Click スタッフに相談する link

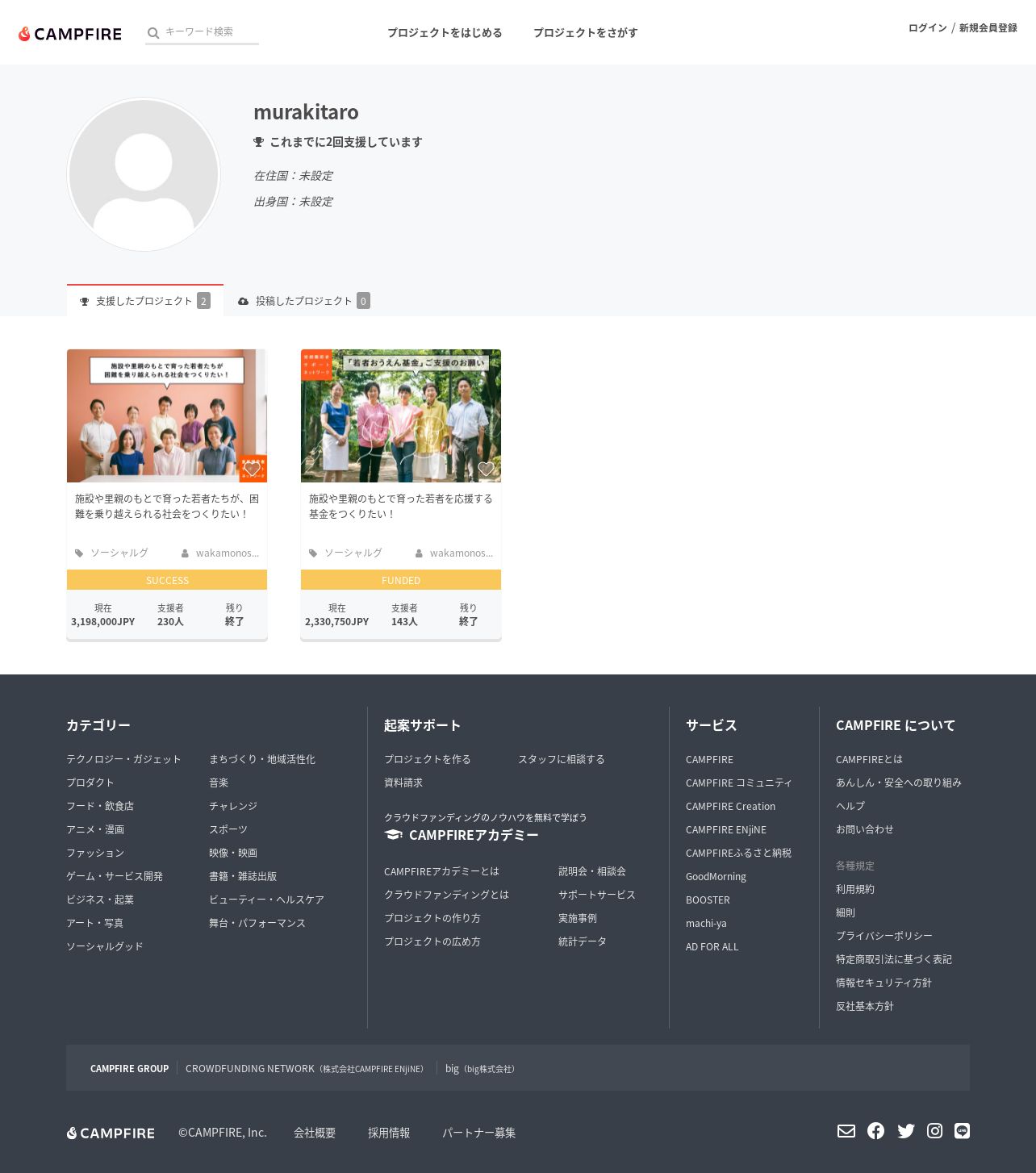(x=562, y=759)
